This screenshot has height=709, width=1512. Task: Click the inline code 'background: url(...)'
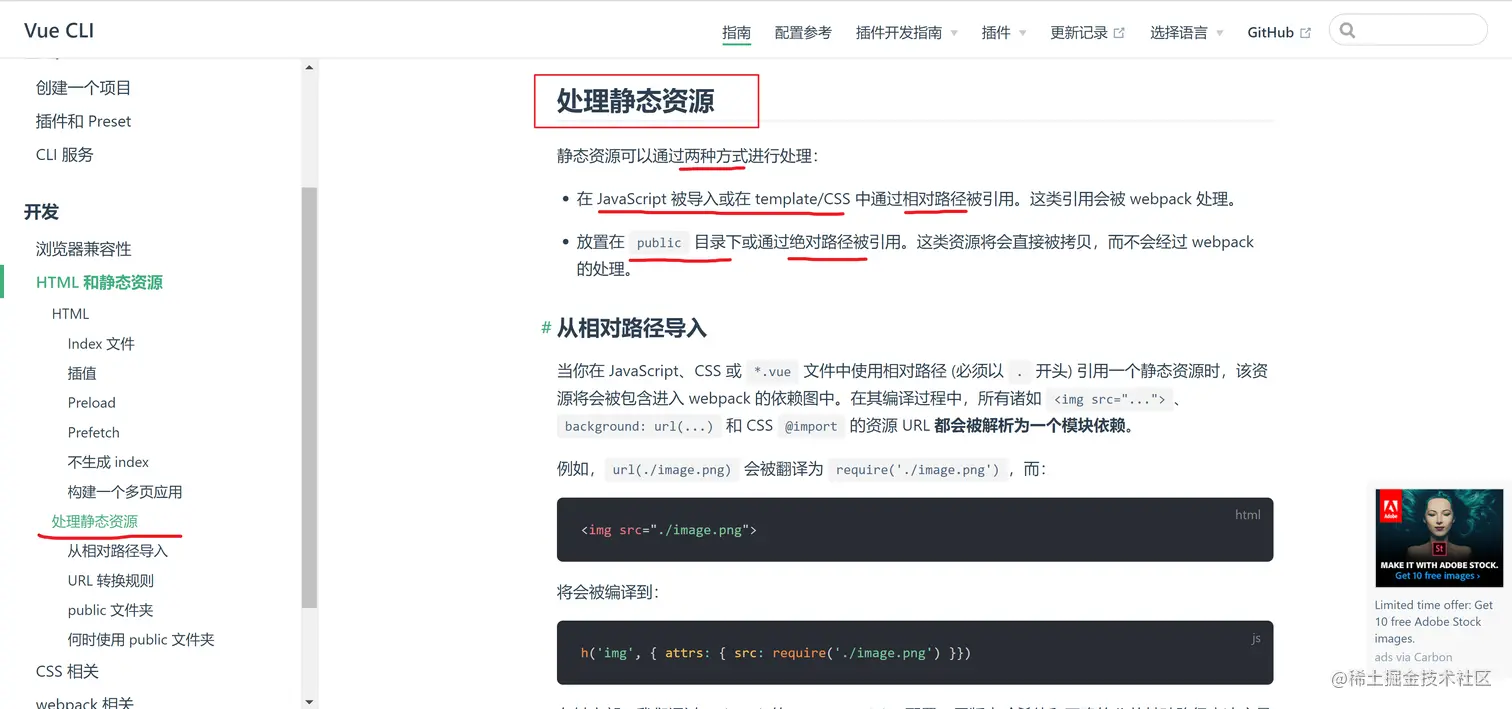click(639, 427)
